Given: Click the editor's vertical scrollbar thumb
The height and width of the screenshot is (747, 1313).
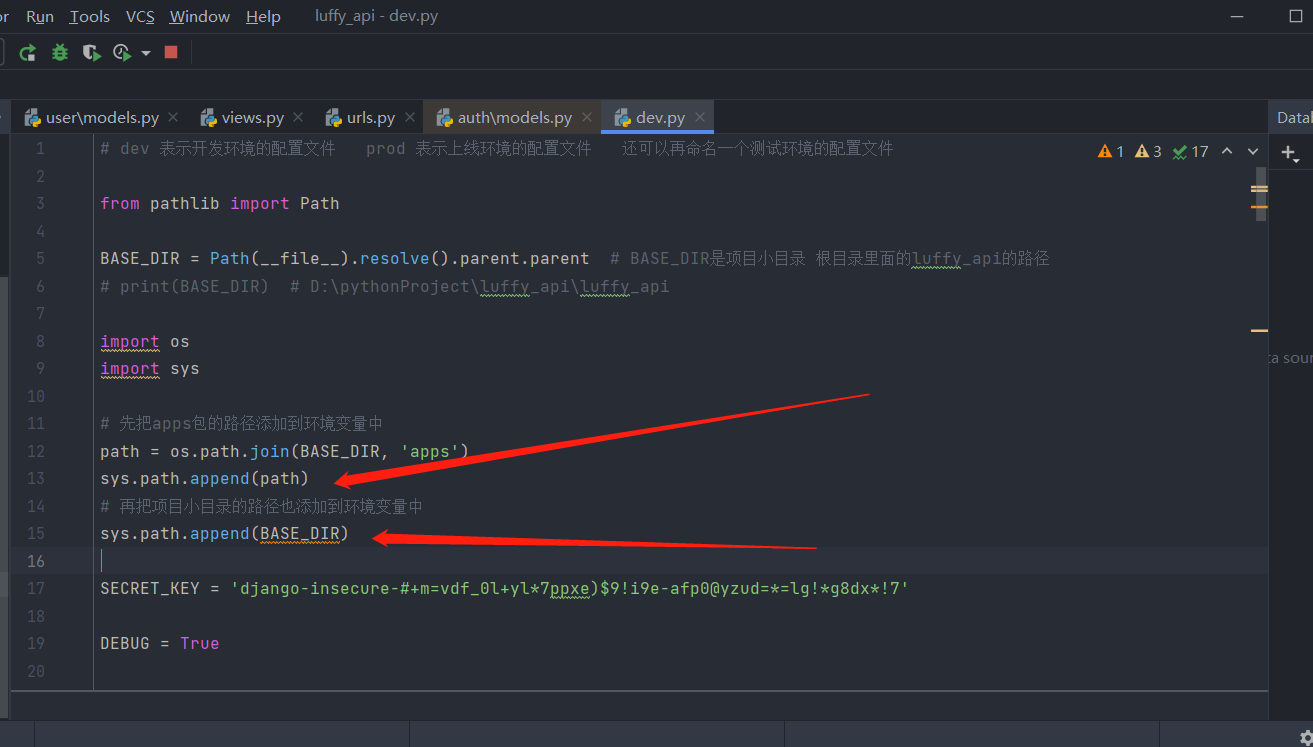Looking at the screenshot, I should 1260,195.
